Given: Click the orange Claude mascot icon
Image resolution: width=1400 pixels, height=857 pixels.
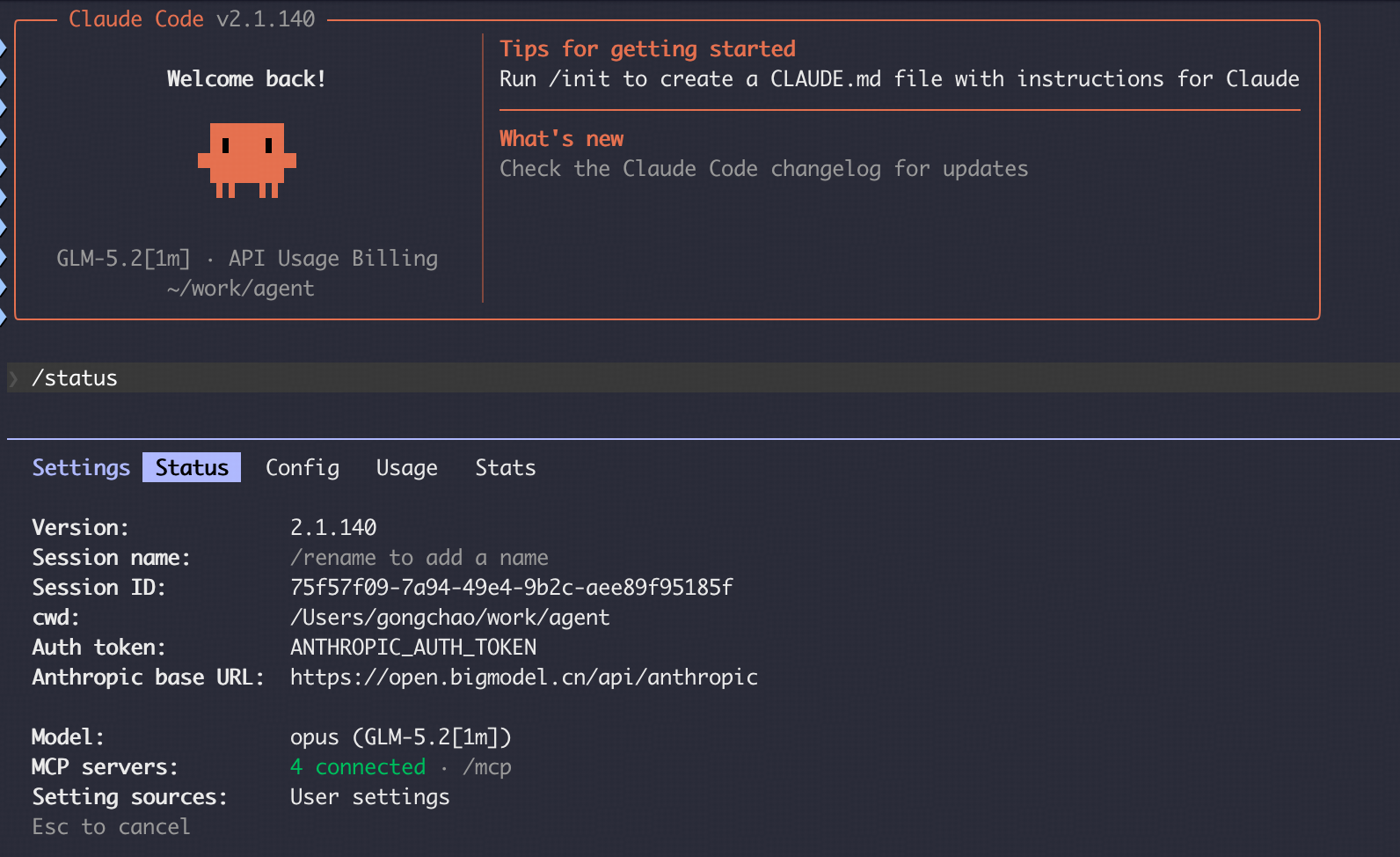Looking at the screenshot, I should pyautogui.click(x=247, y=160).
